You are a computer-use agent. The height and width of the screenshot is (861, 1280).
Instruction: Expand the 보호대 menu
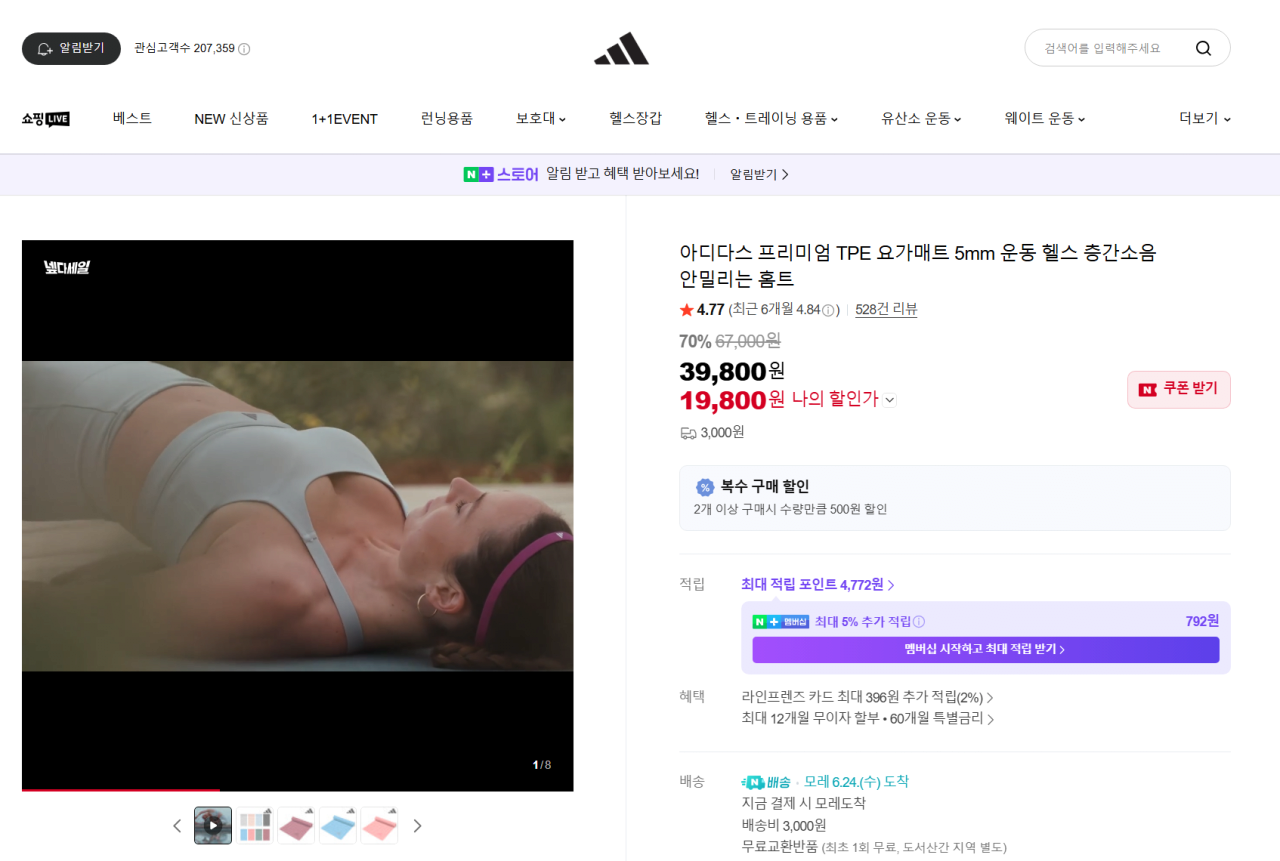click(x=541, y=119)
